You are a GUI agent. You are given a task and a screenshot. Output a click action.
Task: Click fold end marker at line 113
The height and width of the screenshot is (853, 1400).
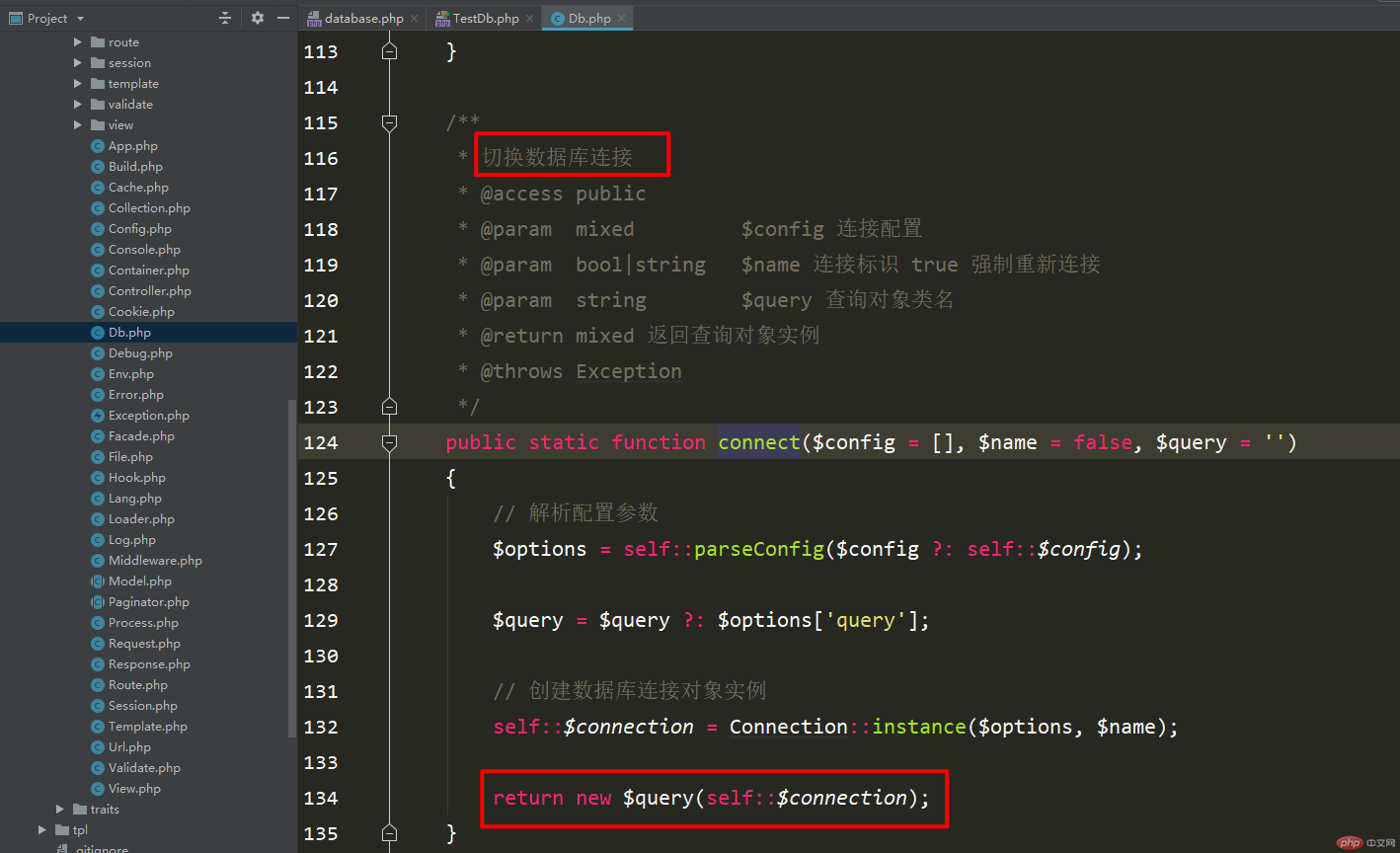click(389, 51)
